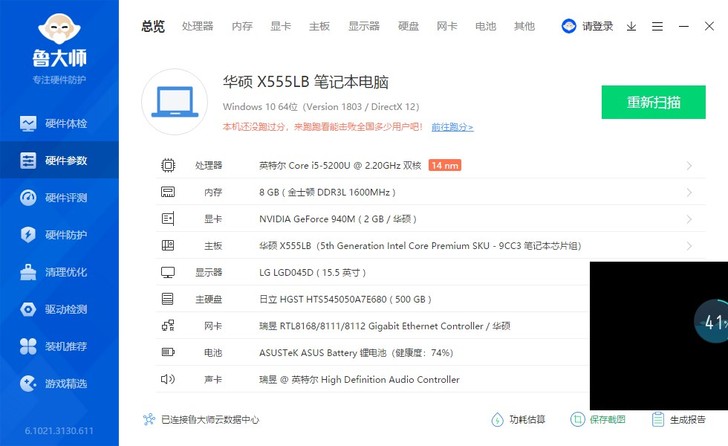This screenshot has width=728, height=446.
Task: Switch to the top 主板 tab
Action: pos(319,26)
